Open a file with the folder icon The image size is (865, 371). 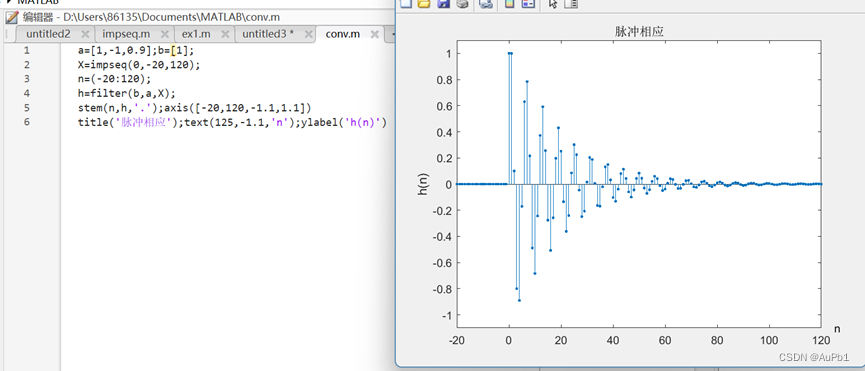coord(424,3)
